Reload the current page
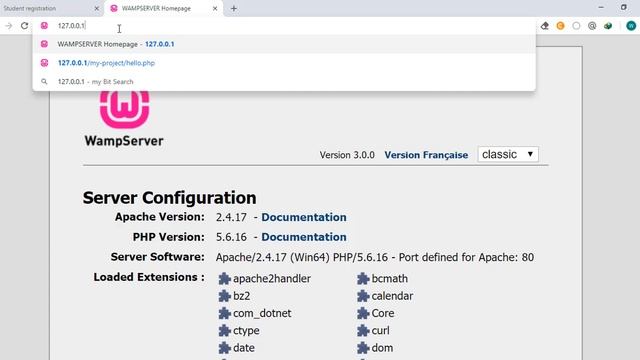 tap(24, 26)
